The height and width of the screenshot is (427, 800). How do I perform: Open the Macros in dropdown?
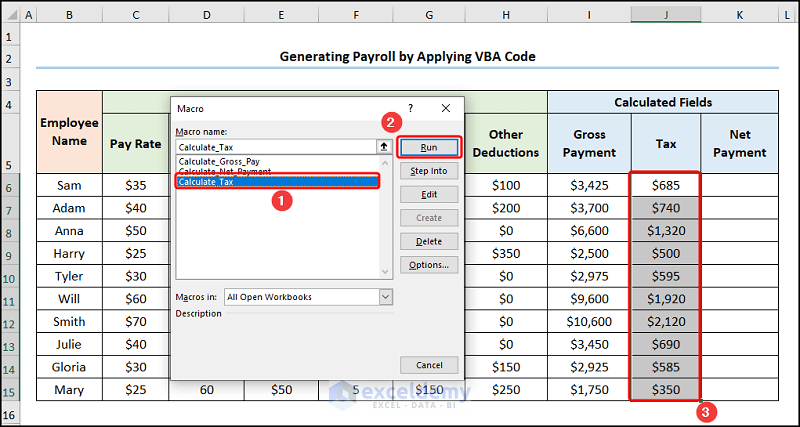tap(385, 296)
